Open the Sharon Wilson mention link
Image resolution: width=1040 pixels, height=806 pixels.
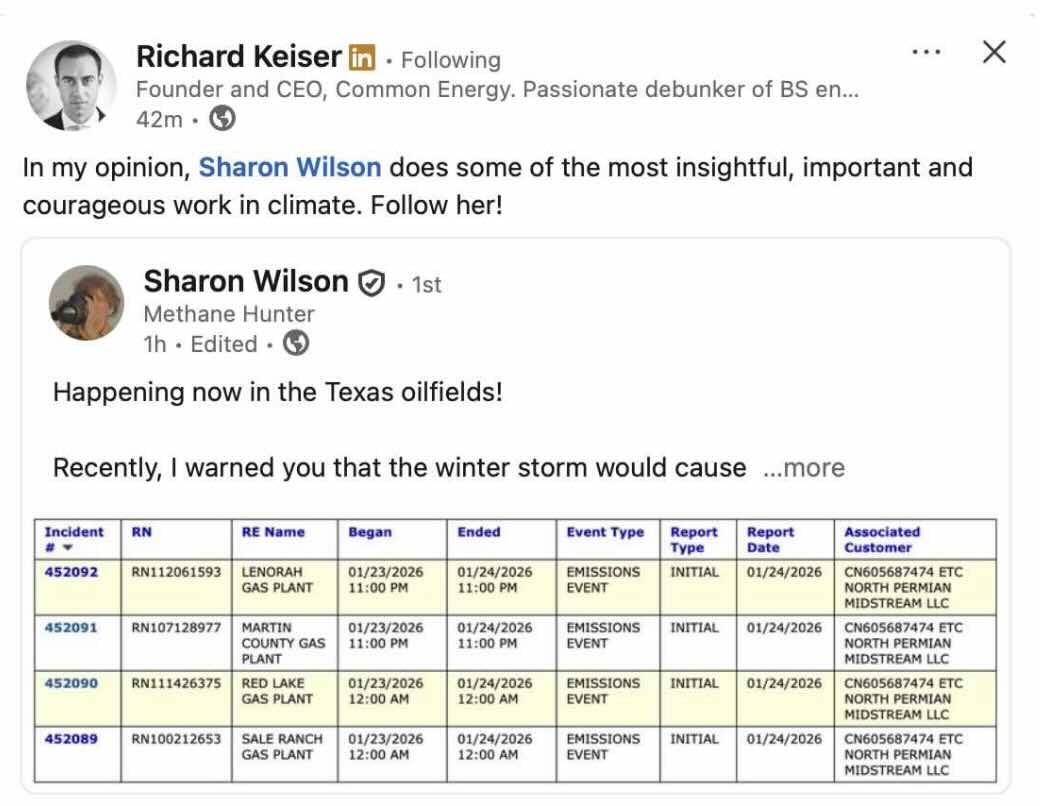[289, 167]
